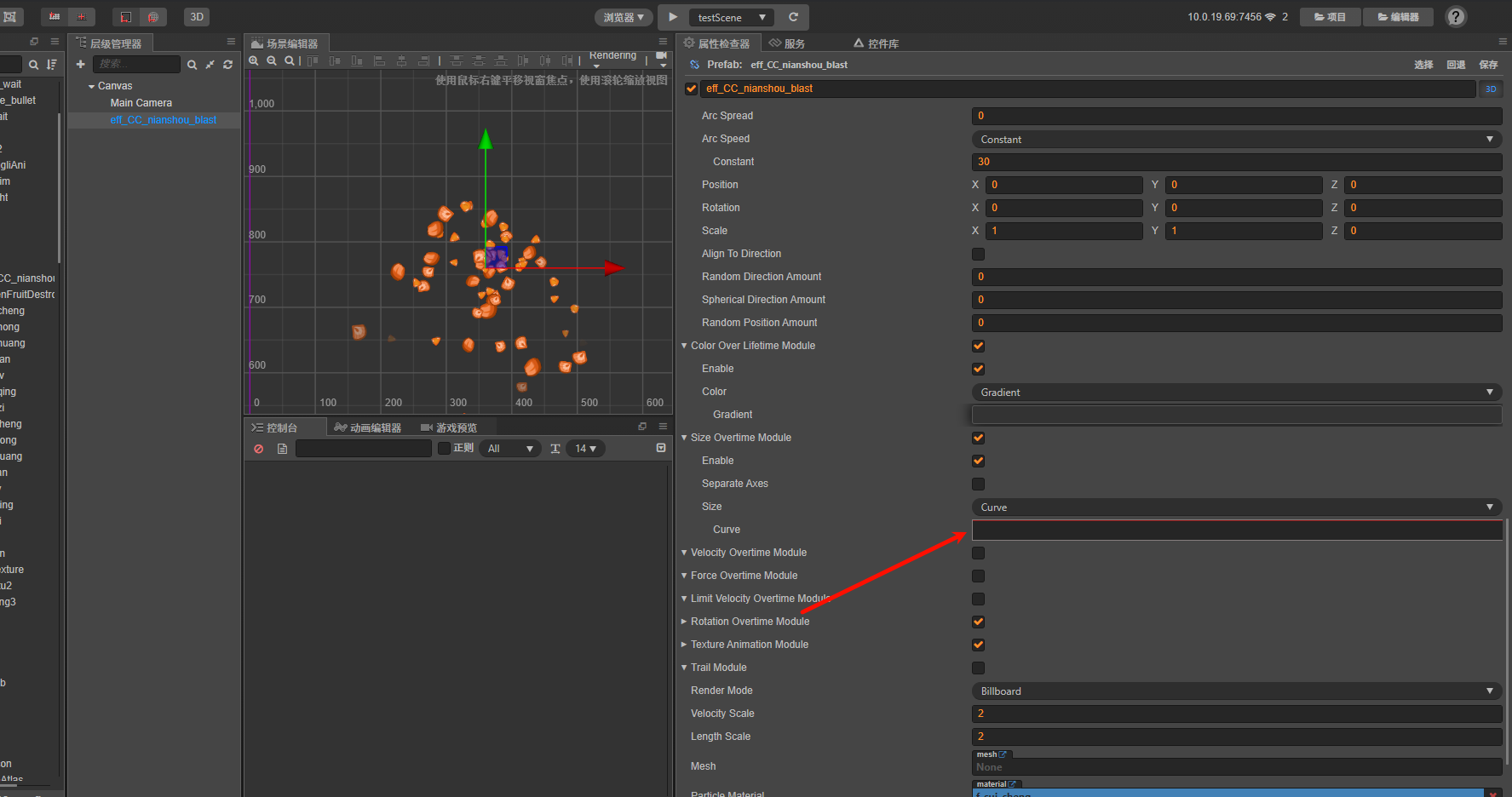Clear the console with the red icon
The width and height of the screenshot is (1512, 797).
pyautogui.click(x=259, y=449)
